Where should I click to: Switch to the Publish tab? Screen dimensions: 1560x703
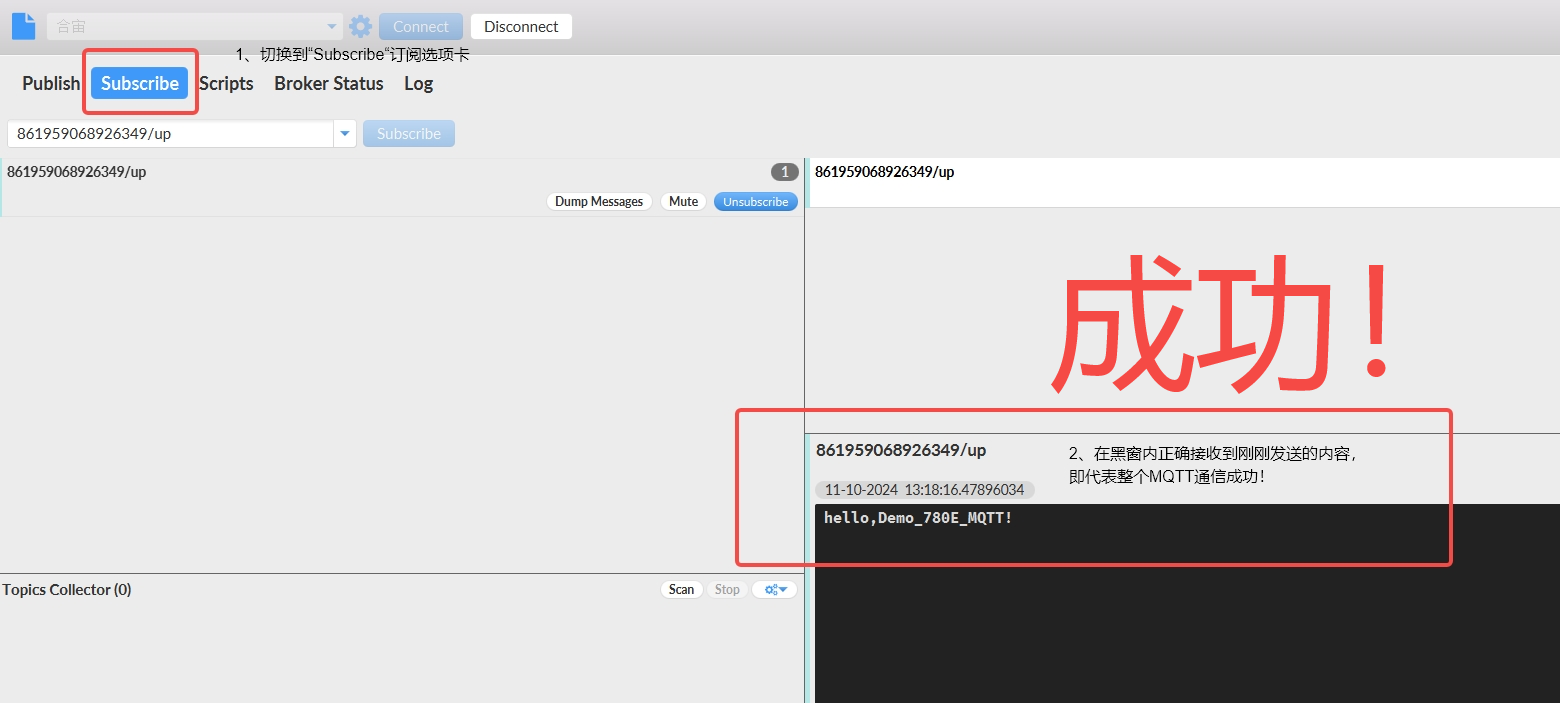[x=51, y=83]
